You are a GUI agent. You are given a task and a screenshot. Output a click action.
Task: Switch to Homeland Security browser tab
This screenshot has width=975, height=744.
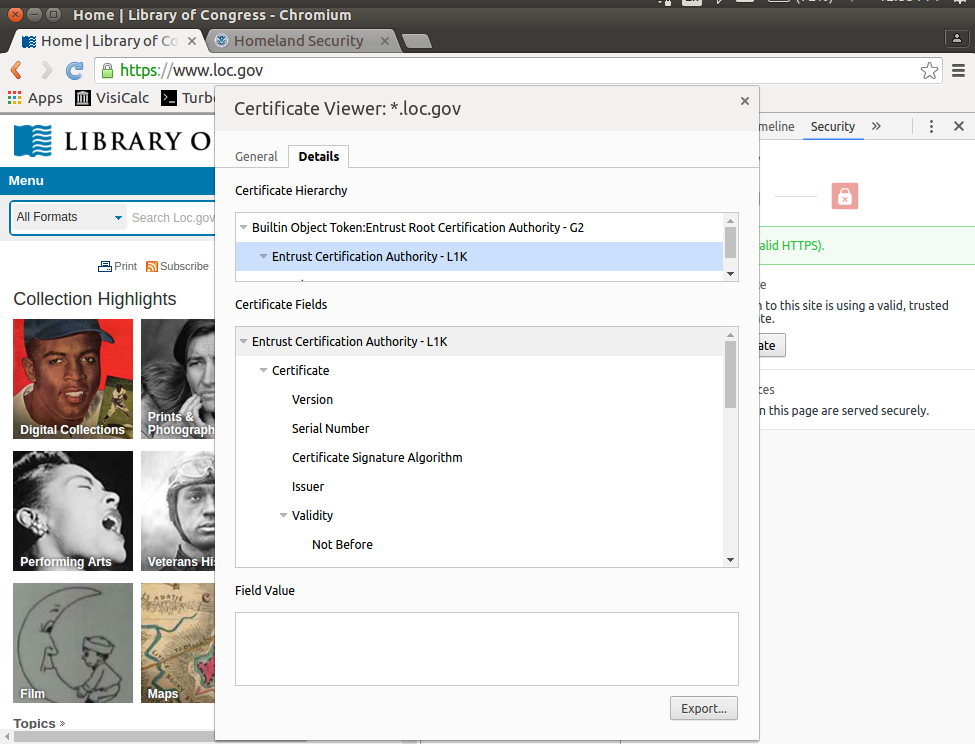[298, 41]
